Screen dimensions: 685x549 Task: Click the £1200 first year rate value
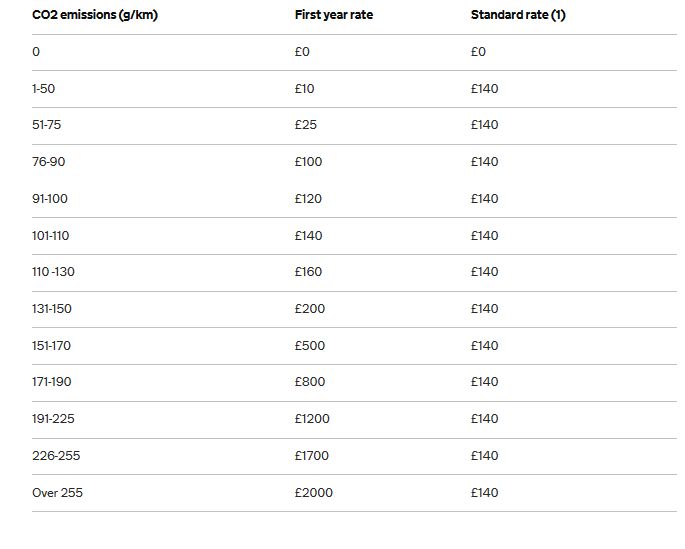point(312,419)
